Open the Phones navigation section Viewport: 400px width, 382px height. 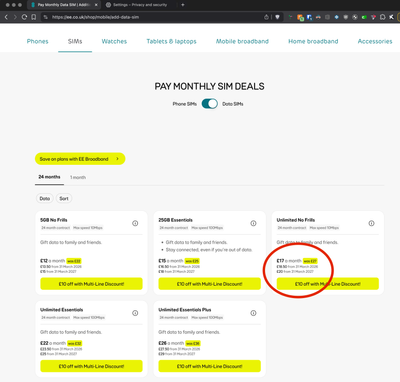point(37,41)
